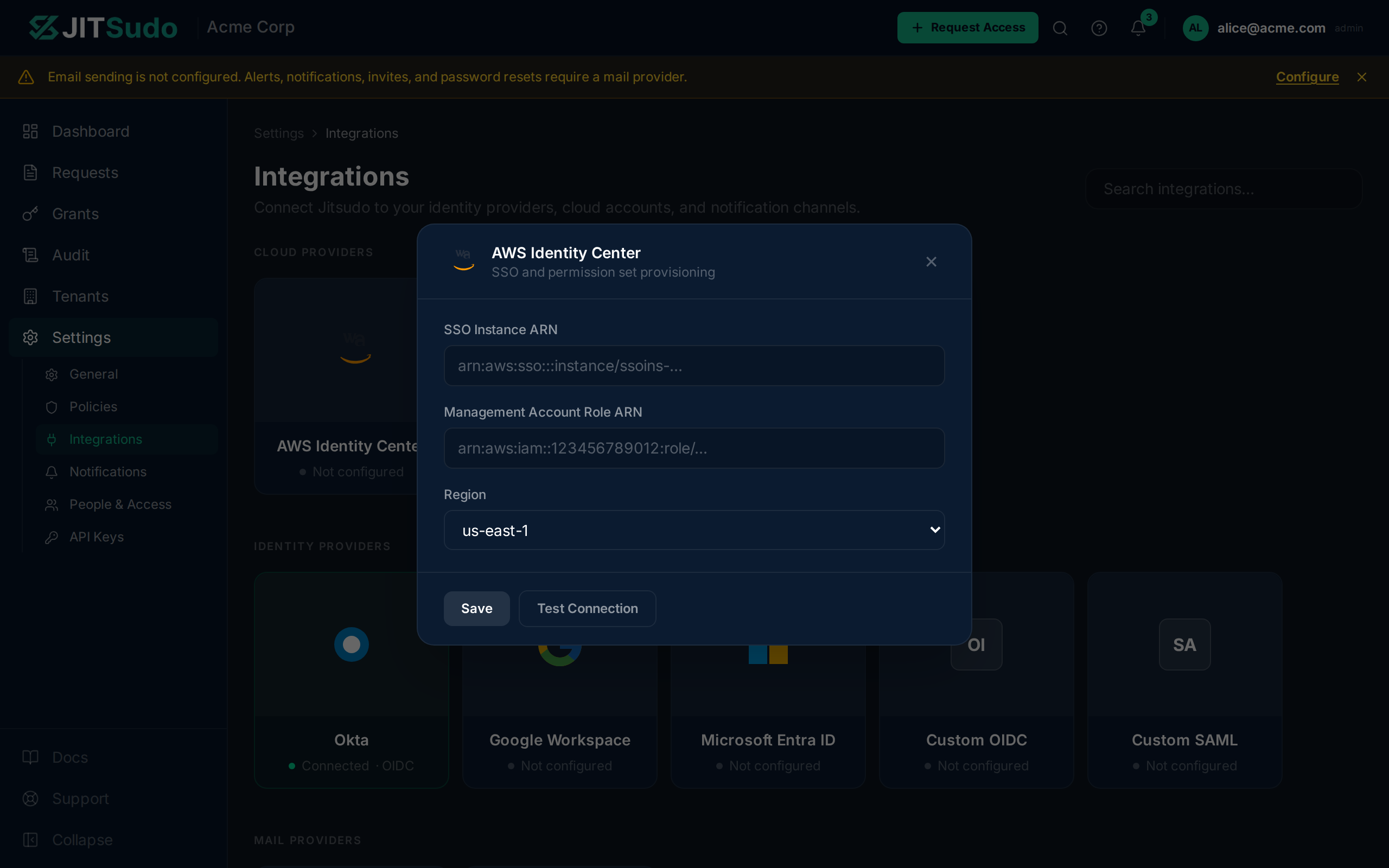The image size is (1389, 868).
Task: Open notifications bell with badge 3
Action: point(1138,28)
